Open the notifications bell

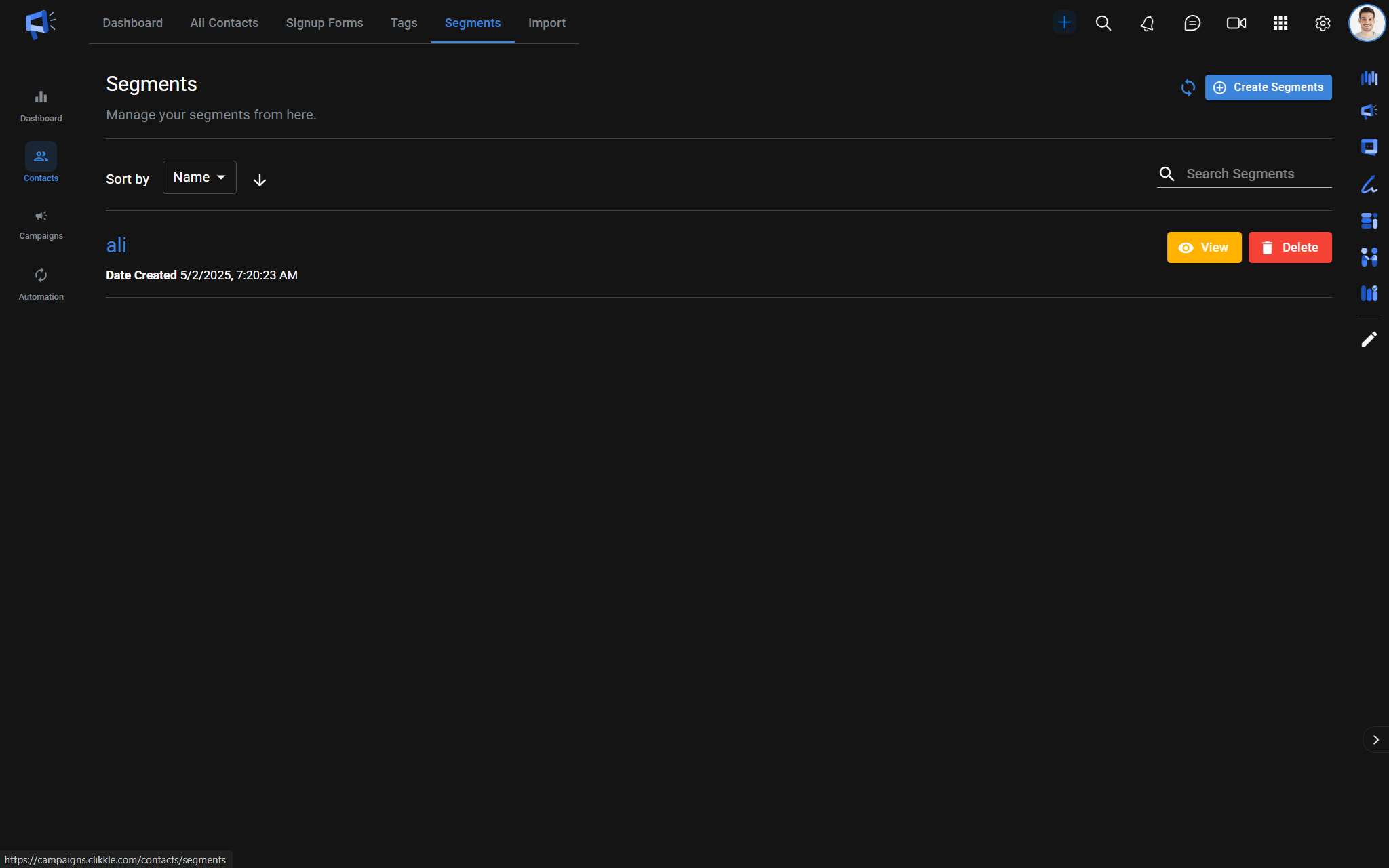point(1147,23)
